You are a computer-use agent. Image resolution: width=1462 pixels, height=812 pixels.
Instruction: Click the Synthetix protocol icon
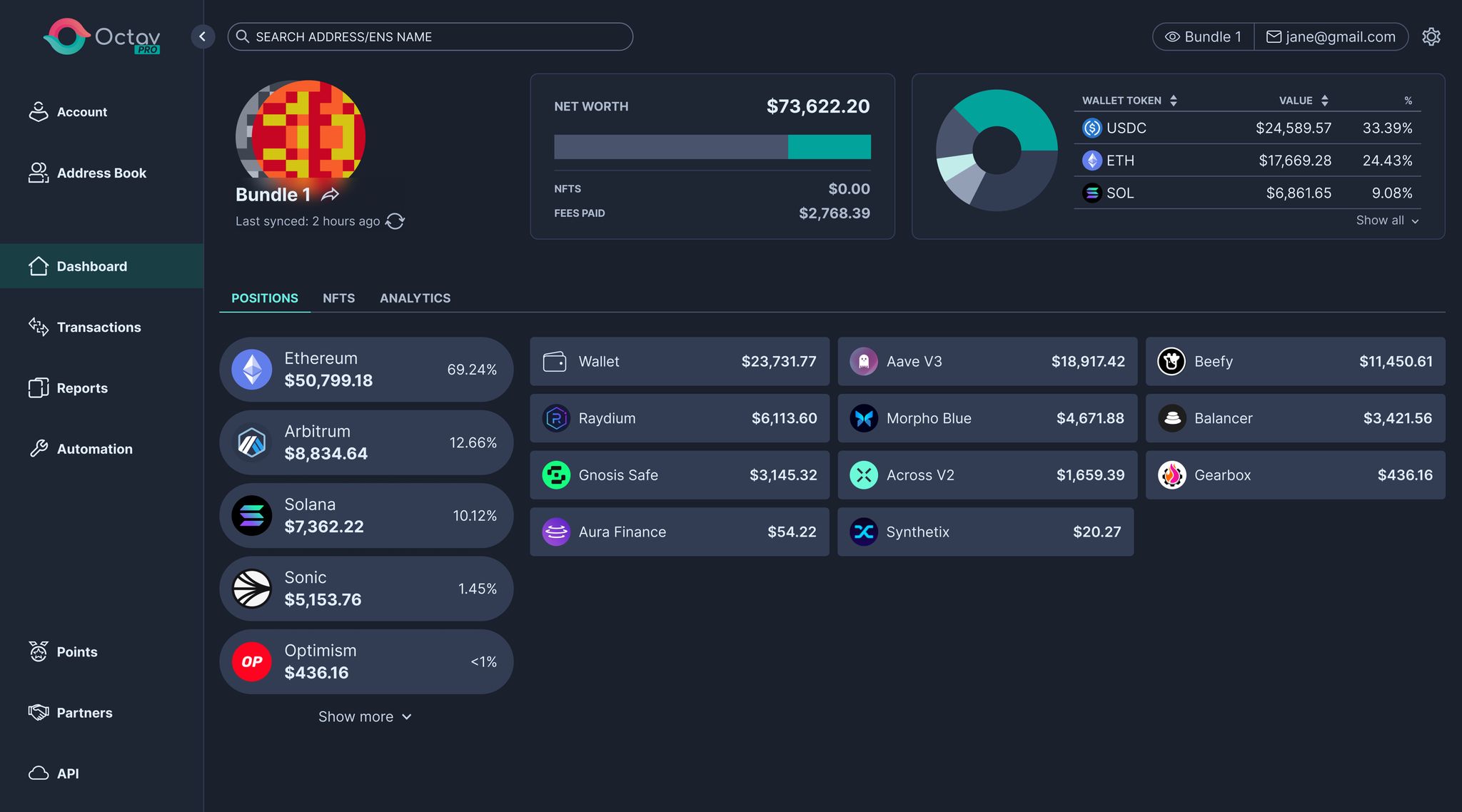(x=864, y=532)
